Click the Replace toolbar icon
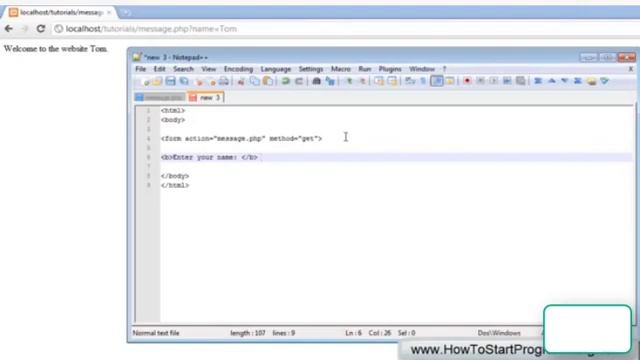This screenshot has height=360, width=640. click(x=330, y=81)
